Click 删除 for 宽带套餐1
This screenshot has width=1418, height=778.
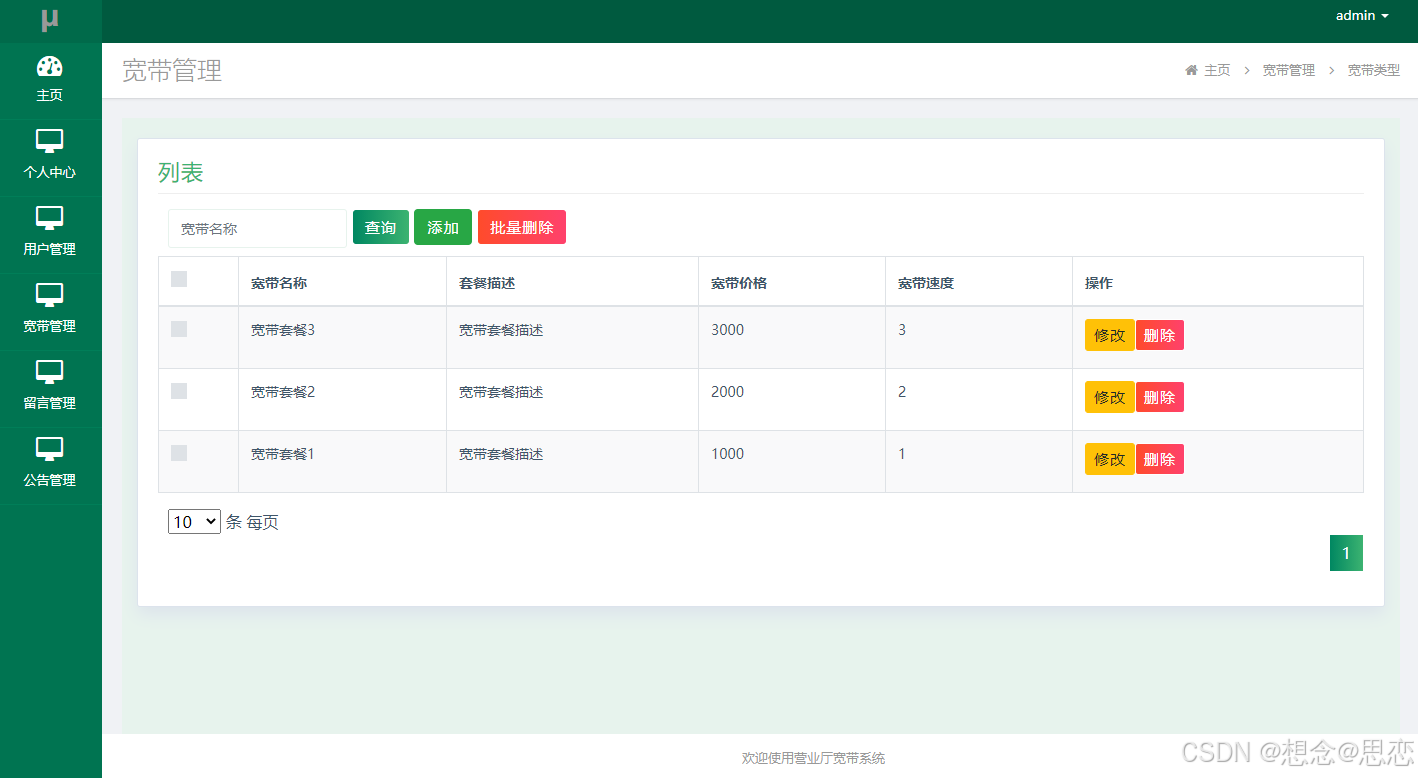click(1160, 459)
